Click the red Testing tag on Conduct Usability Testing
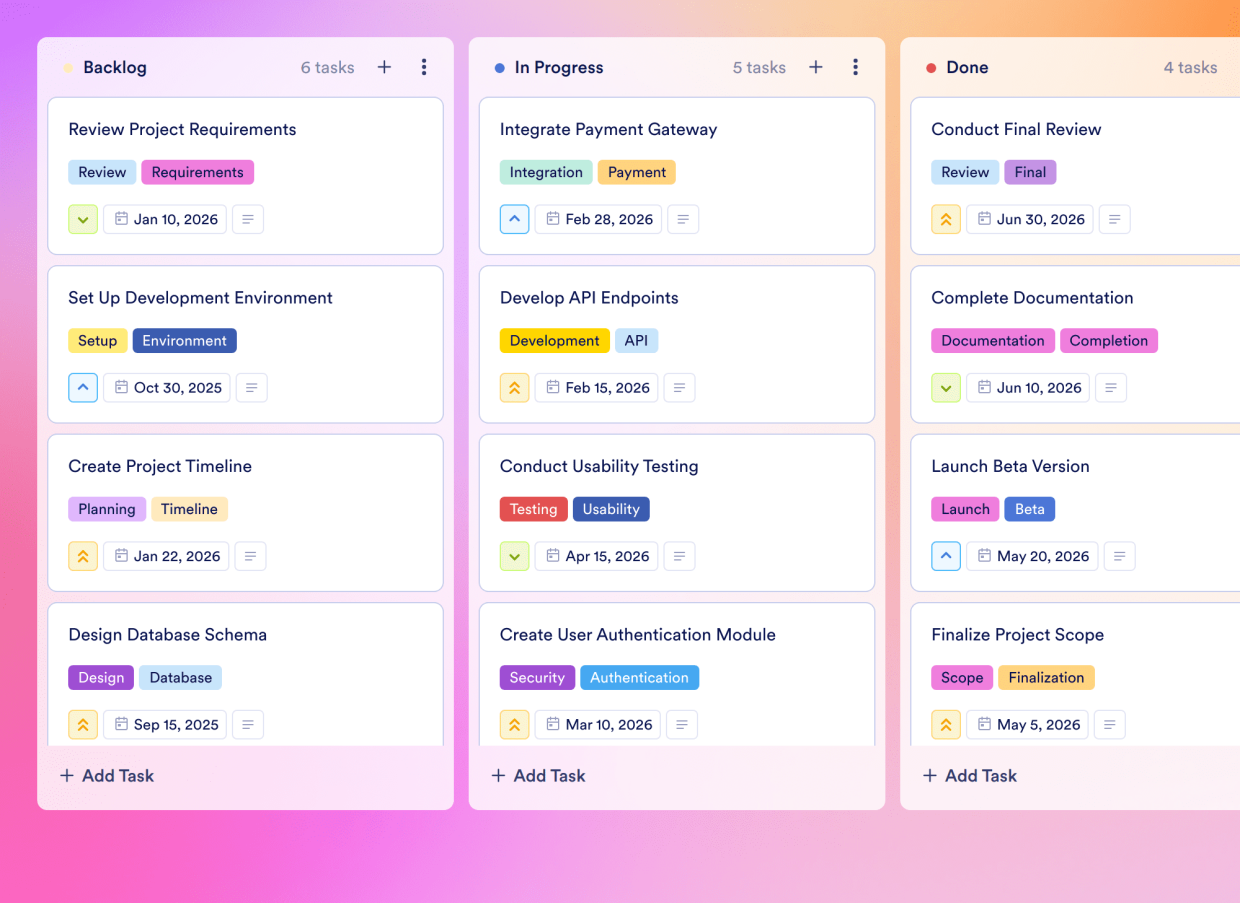Image resolution: width=1240 pixels, height=903 pixels. point(533,509)
